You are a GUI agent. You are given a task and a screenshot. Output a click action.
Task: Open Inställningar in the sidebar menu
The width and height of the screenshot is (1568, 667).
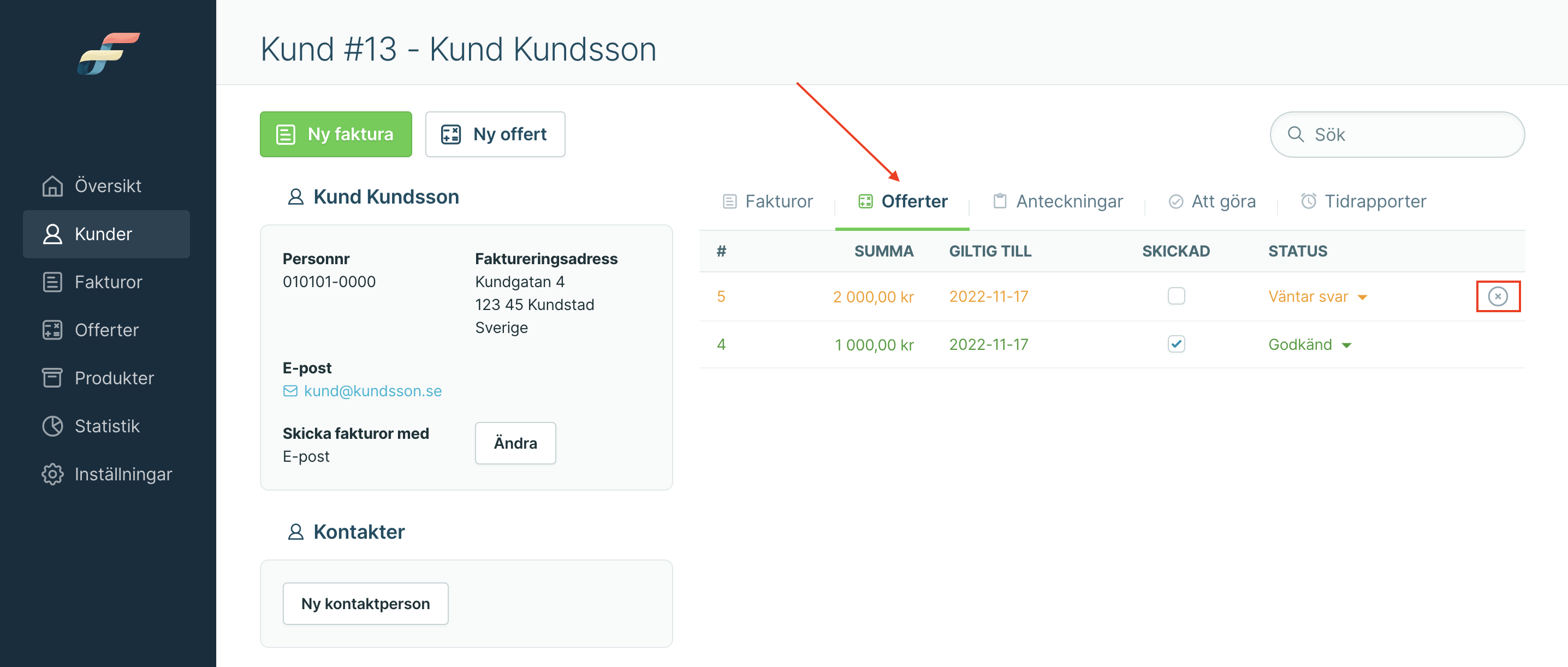click(106, 474)
